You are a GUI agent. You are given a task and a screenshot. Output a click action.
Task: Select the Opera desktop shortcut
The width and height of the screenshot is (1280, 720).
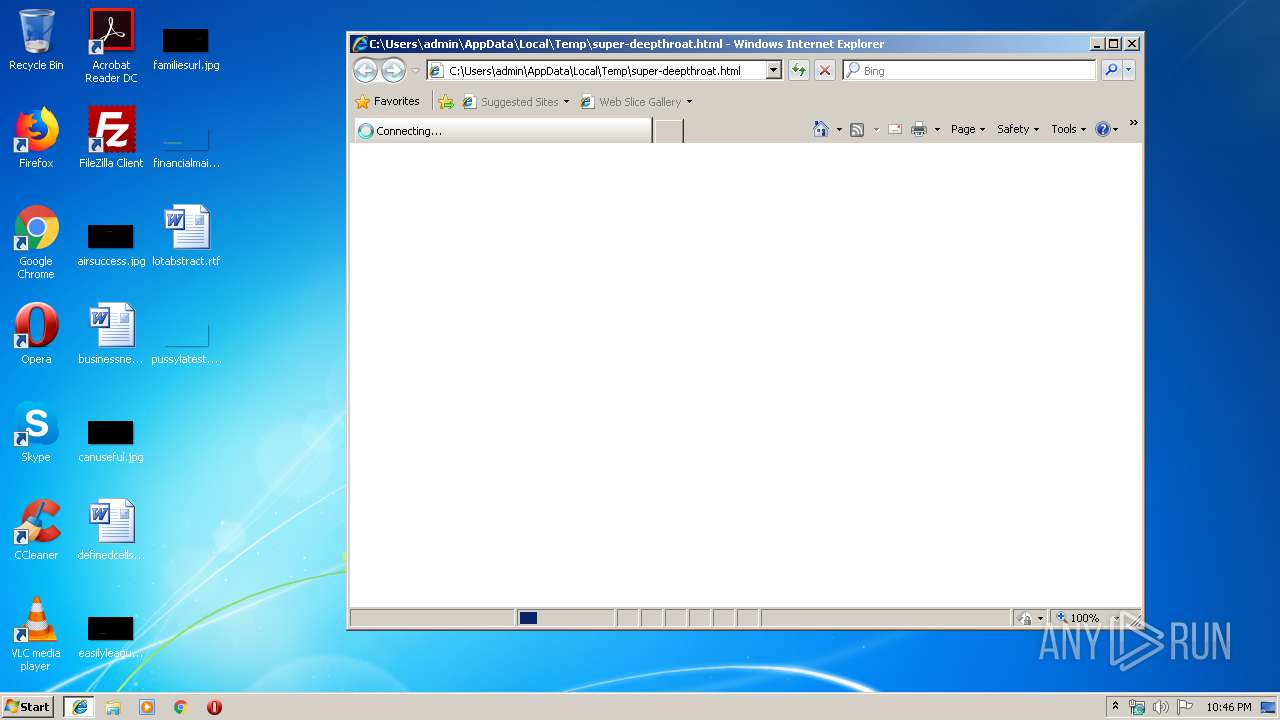tap(36, 334)
